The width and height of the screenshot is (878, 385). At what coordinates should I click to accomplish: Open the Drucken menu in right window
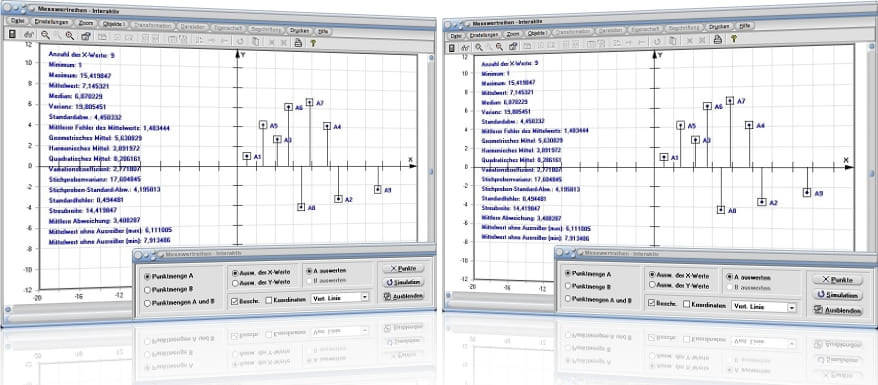[x=719, y=26]
